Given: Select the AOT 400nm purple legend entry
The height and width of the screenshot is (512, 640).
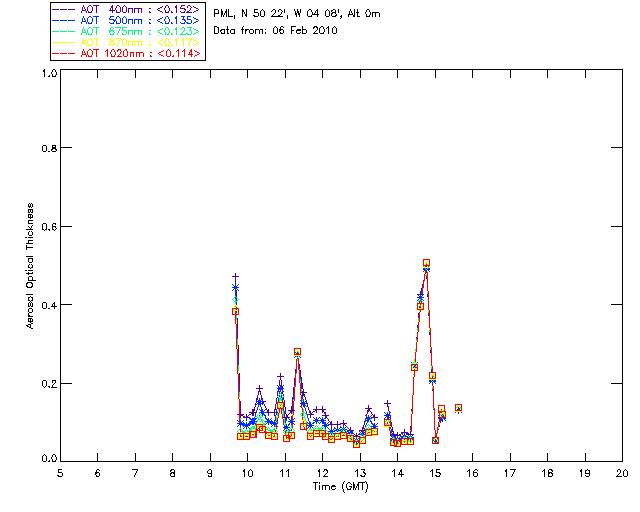Looking at the screenshot, I should tap(127, 9).
